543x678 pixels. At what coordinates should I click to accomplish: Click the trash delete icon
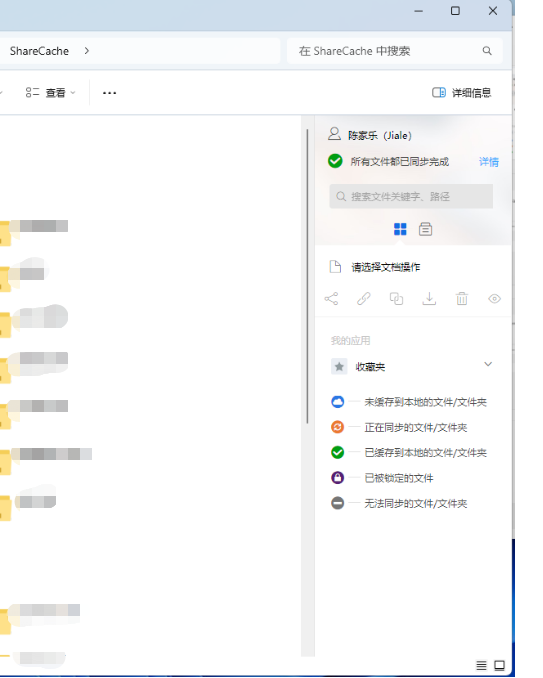pyautogui.click(x=462, y=299)
